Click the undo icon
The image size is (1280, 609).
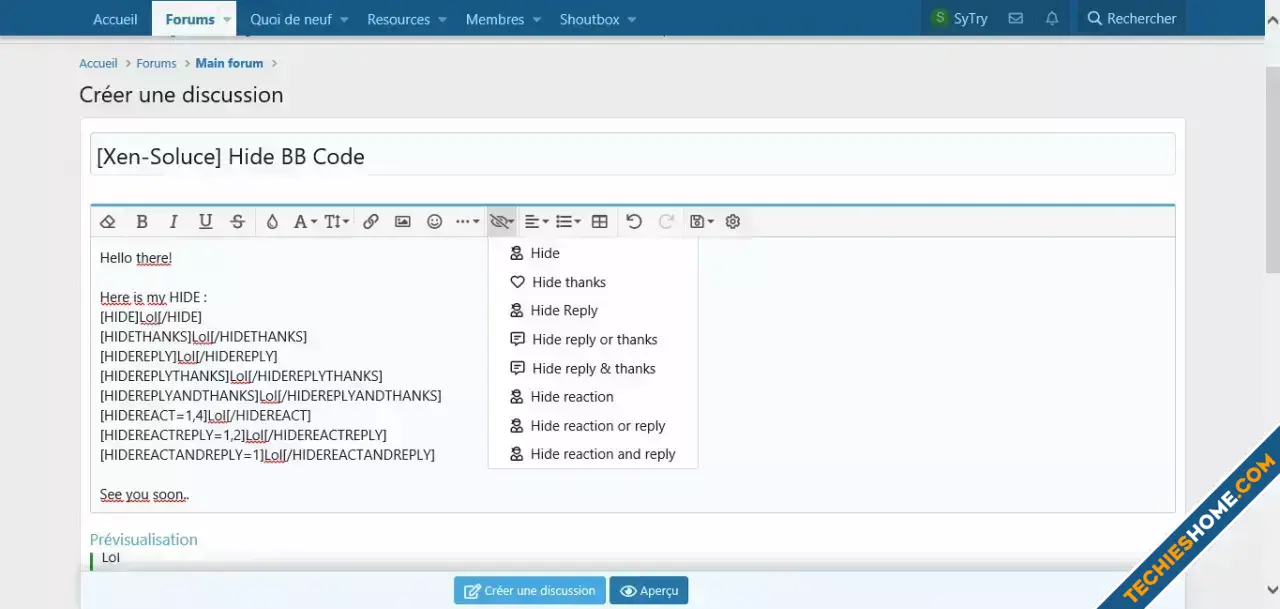click(x=634, y=222)
